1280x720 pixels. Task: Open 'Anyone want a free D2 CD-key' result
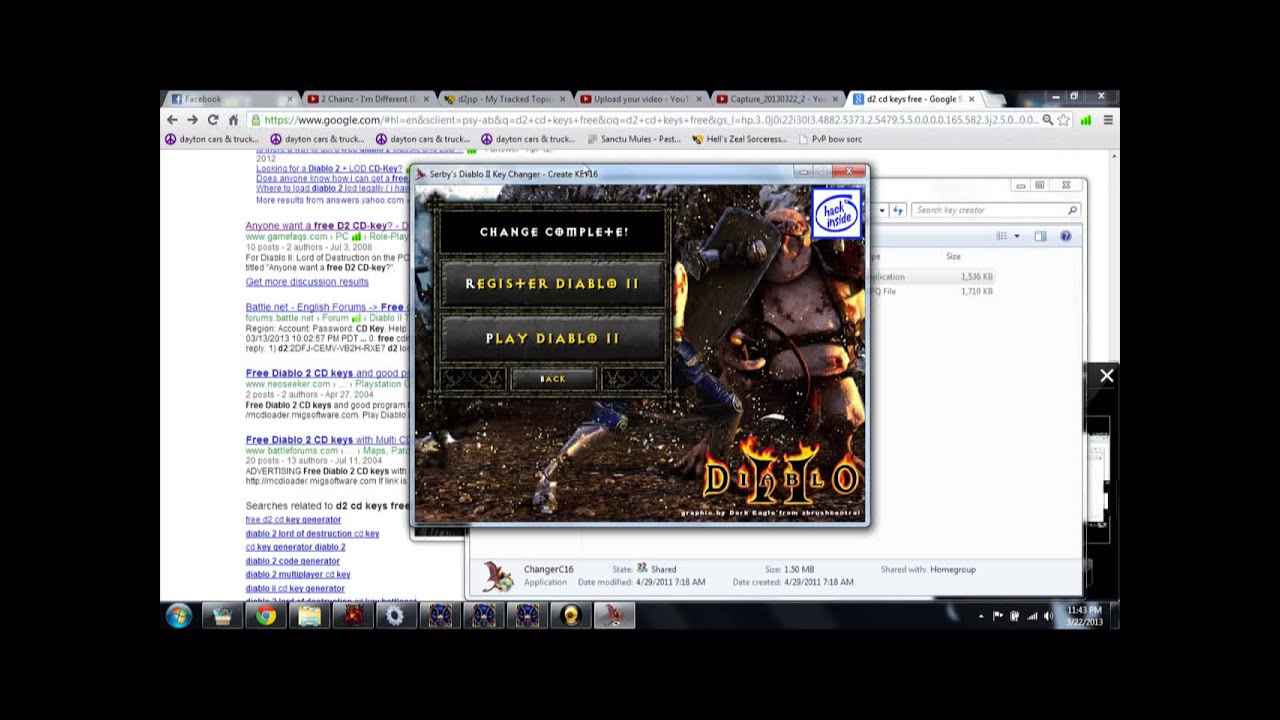tap(327, 226)
